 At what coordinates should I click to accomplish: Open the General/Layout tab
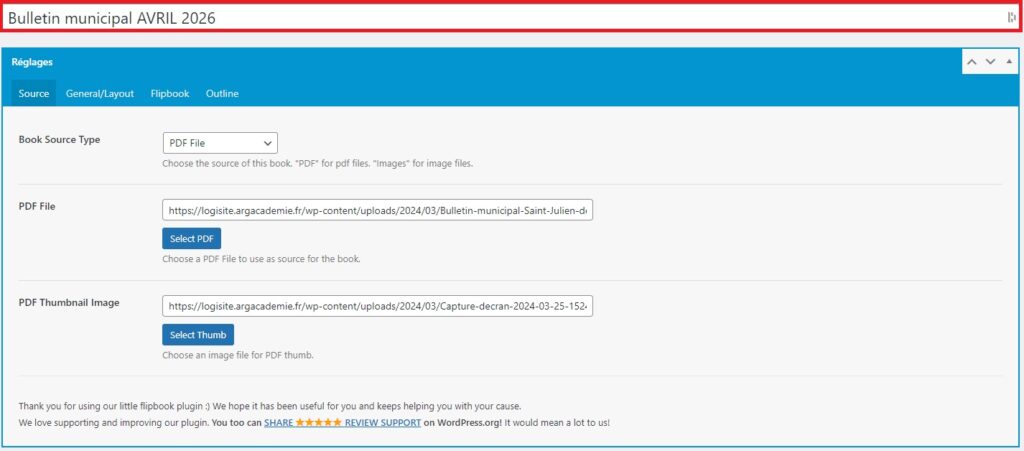pos(100,94)
